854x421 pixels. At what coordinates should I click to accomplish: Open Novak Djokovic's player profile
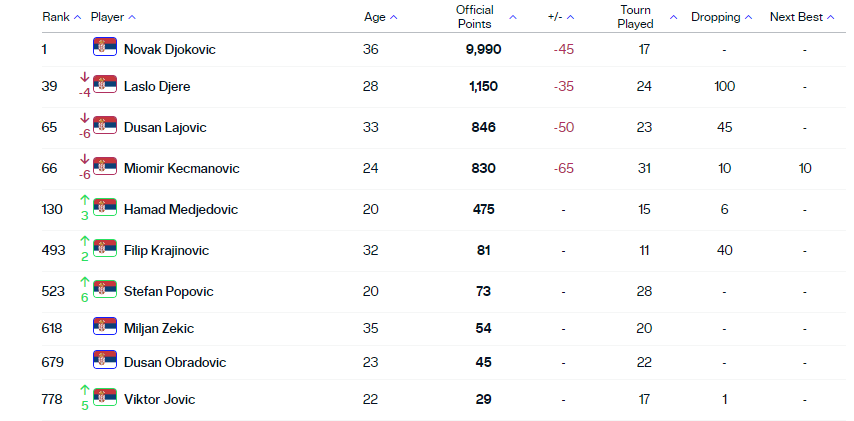pyautogui.click(x=169, y=48)
